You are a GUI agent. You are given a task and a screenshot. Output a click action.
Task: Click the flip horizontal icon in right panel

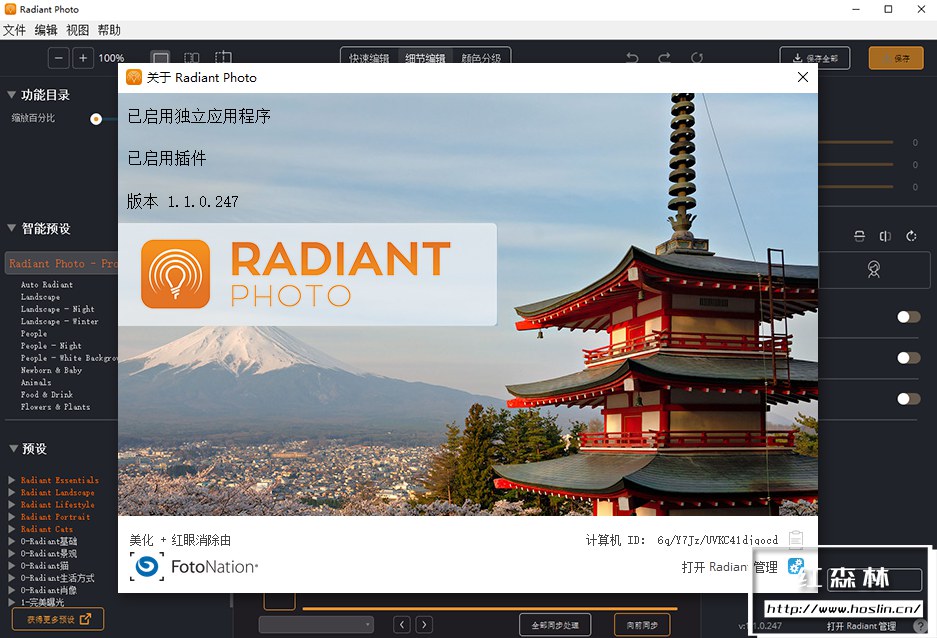(x=885, y=236)
